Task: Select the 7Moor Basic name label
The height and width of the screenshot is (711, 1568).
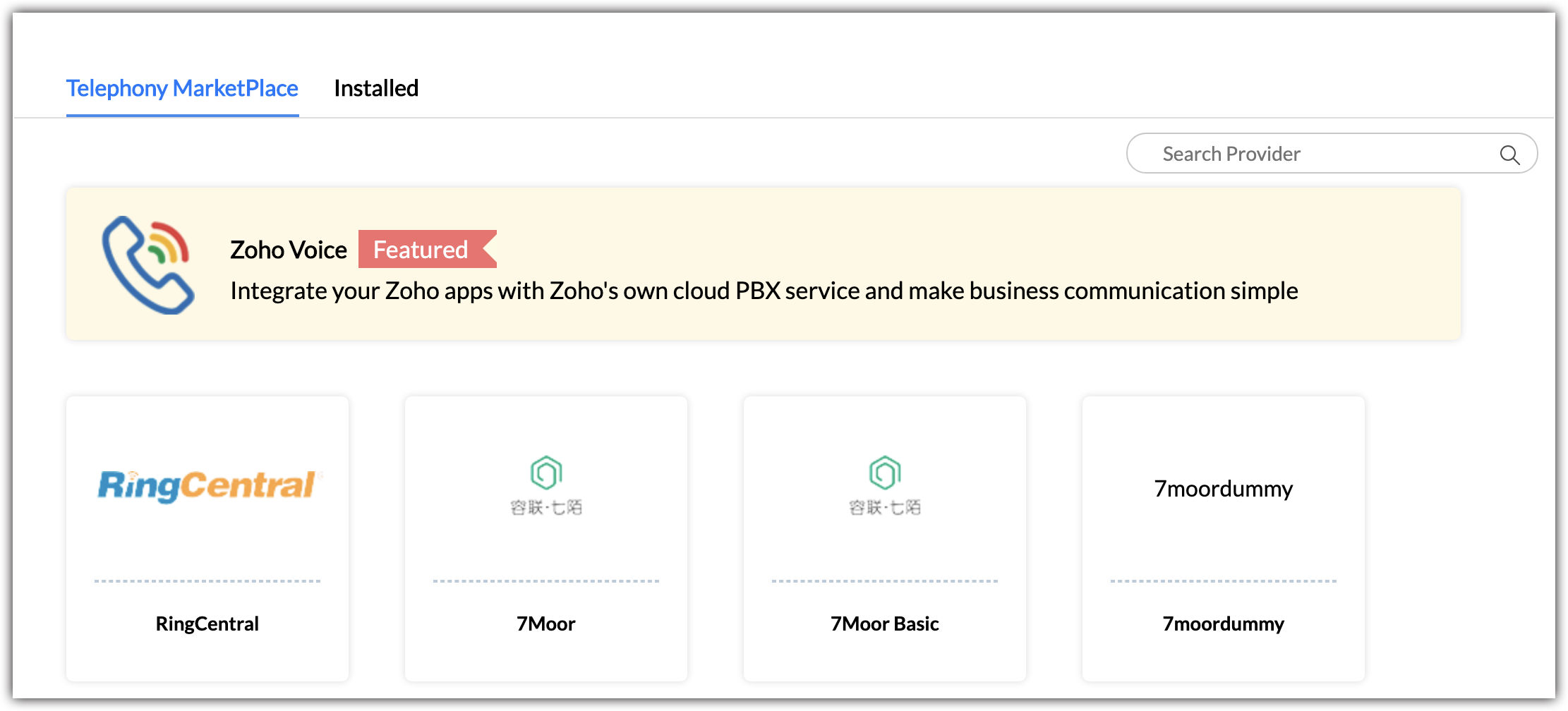Action: tap(884, 624)
